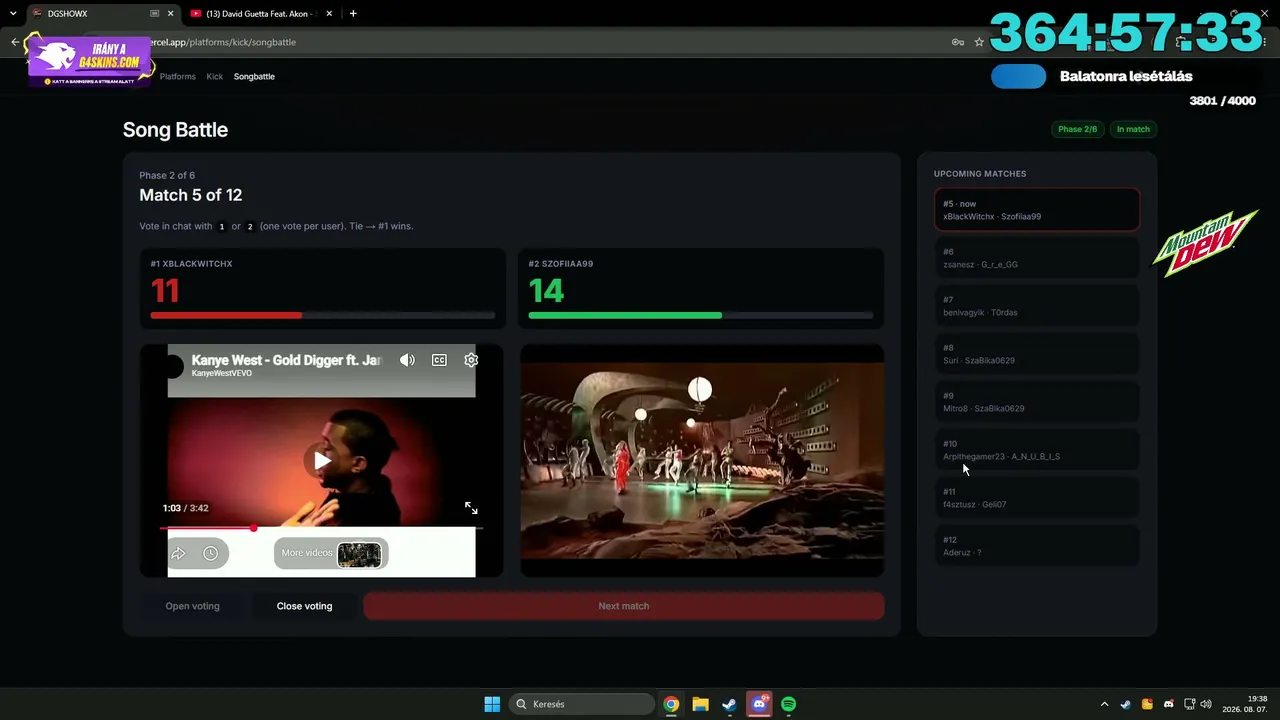Image resolution: width=1280 pixels, height=720 pixels.
Task: Click the #1 XBLACKWITCHX vote bar
Action: pyautogui.click(x=322, y=315)
